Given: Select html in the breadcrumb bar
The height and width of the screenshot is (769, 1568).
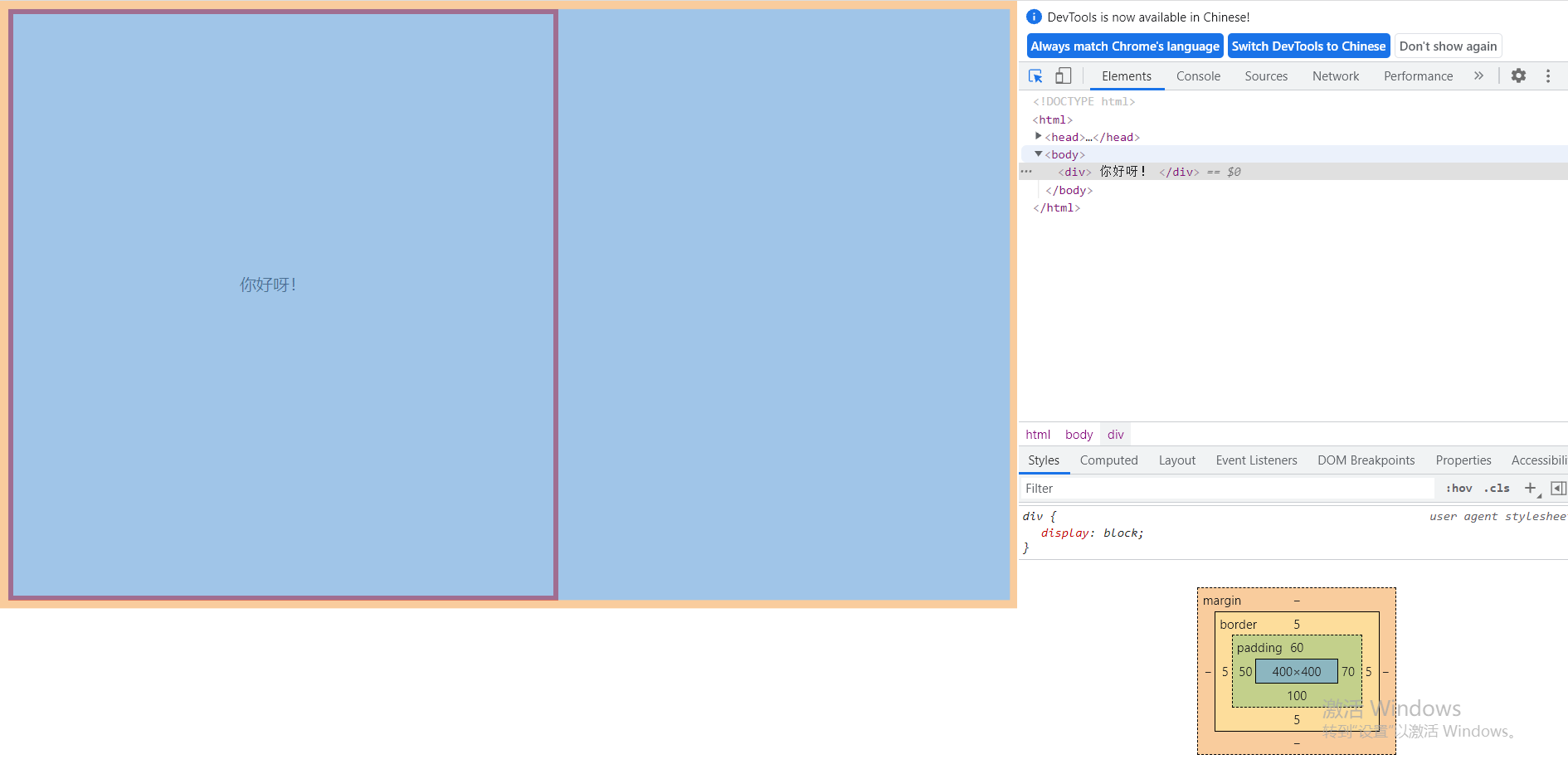Looking at the screenshot, I should click(1038, 435).
